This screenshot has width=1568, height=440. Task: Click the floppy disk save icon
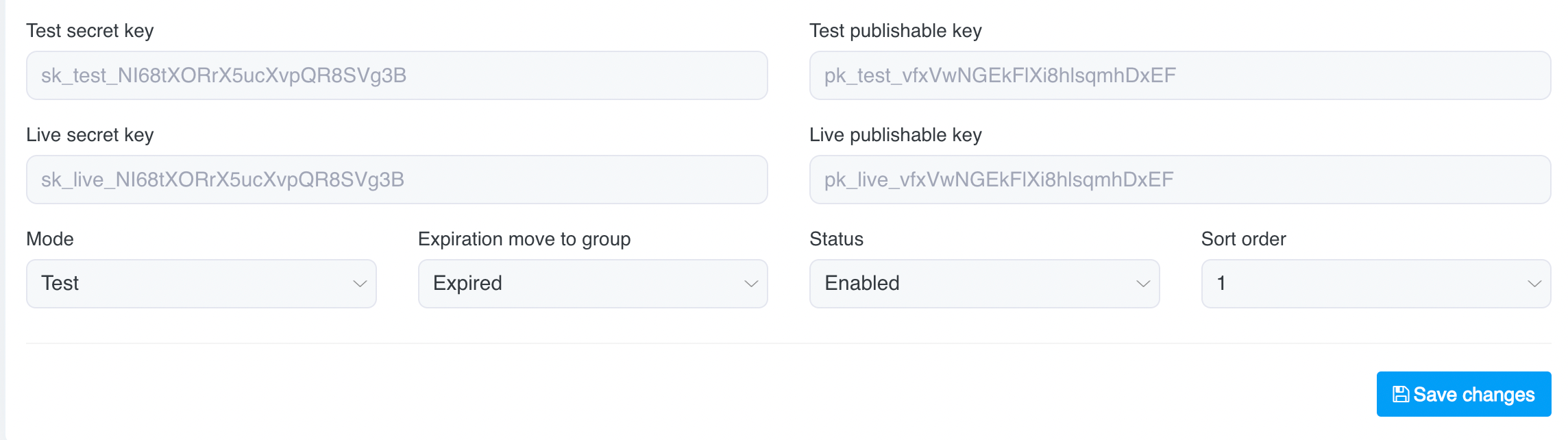(x=1401, y=394)
